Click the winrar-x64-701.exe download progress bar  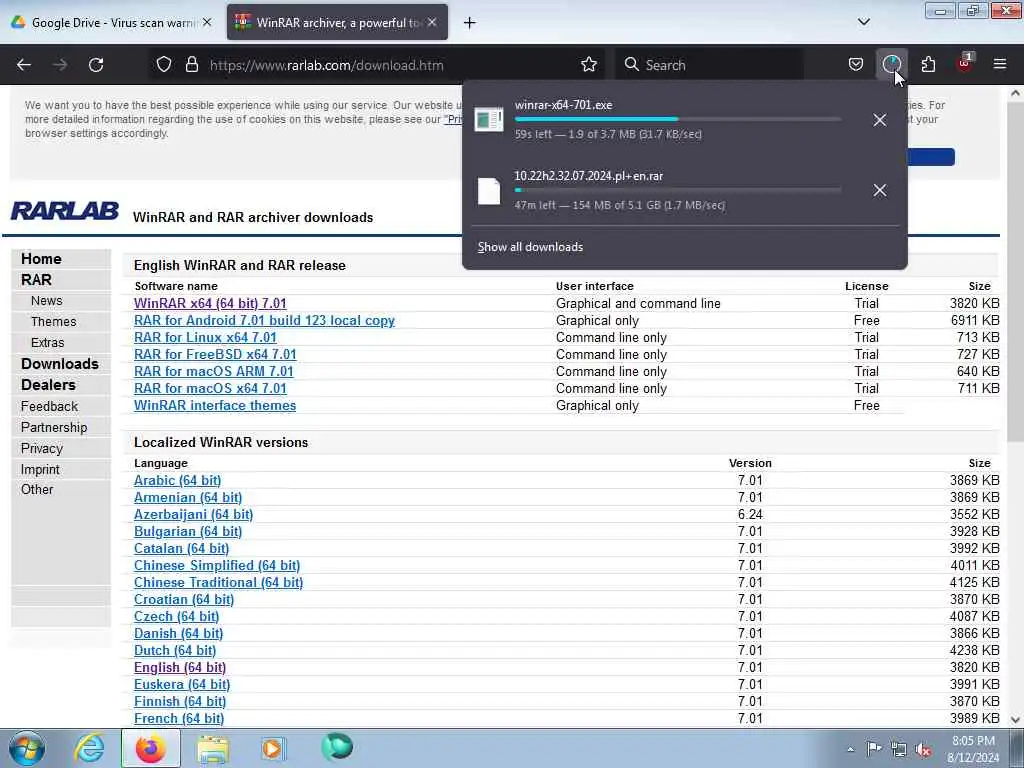tap(678, 119)
